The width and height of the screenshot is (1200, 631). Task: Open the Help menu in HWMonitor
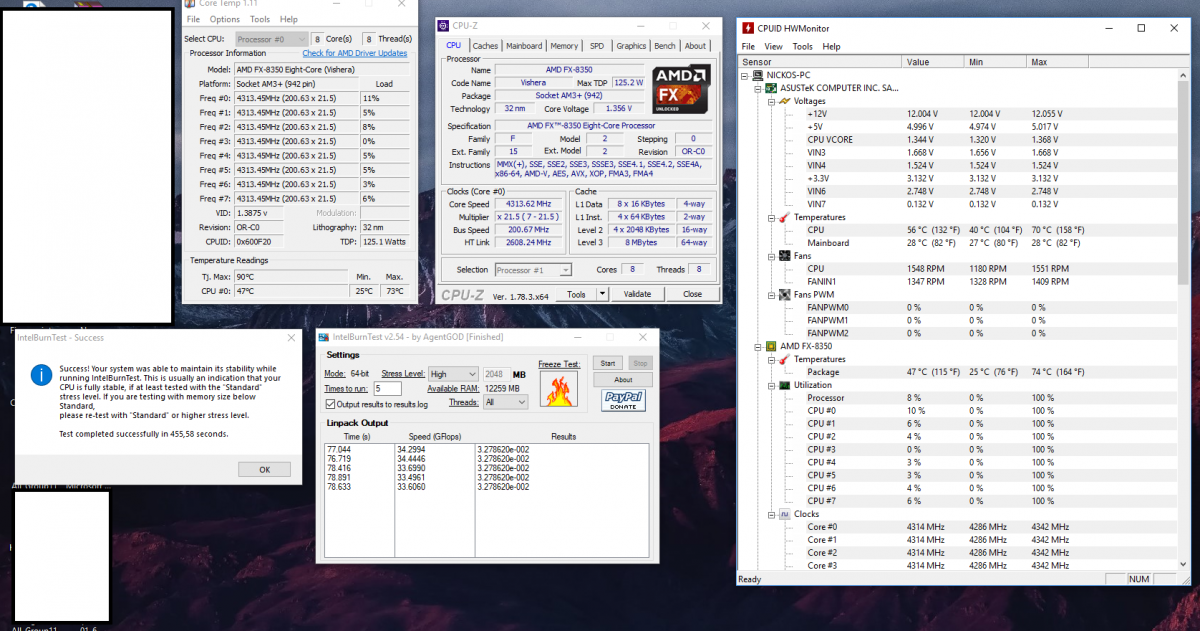pyautogui.click(x=832, y=47)
